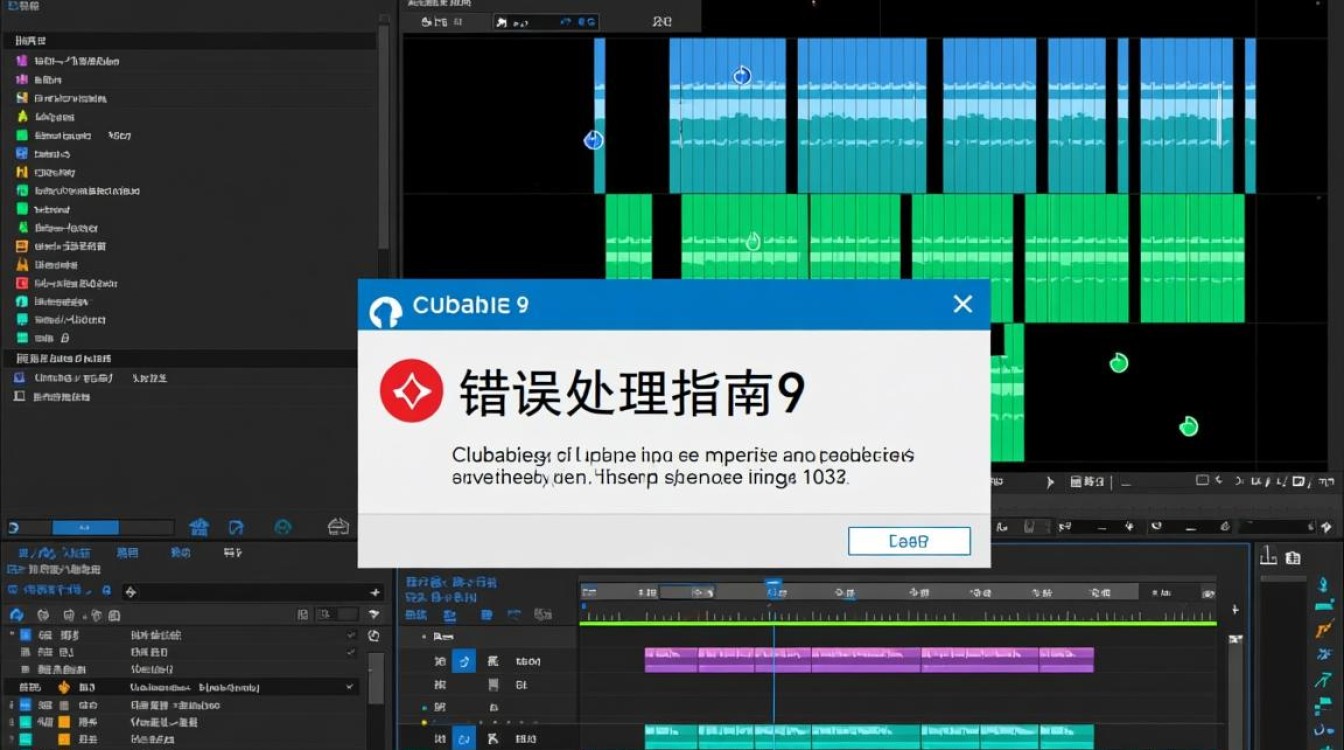
Task: Toggle the checkmark on the first inspector row
Action: coord(350,636)
